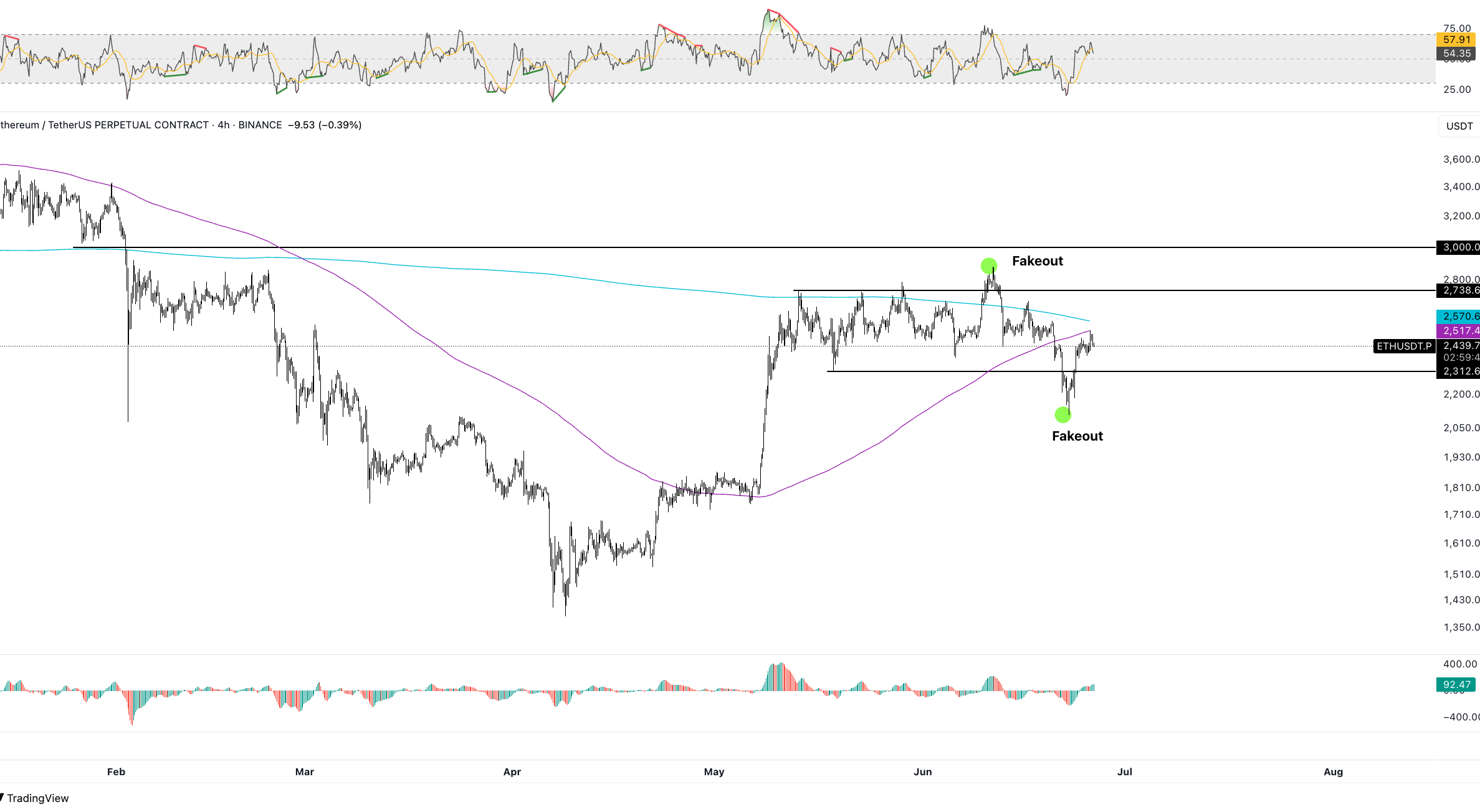
Task: Click the Aug label on time axis
Action: click(x=1333, y=772)
